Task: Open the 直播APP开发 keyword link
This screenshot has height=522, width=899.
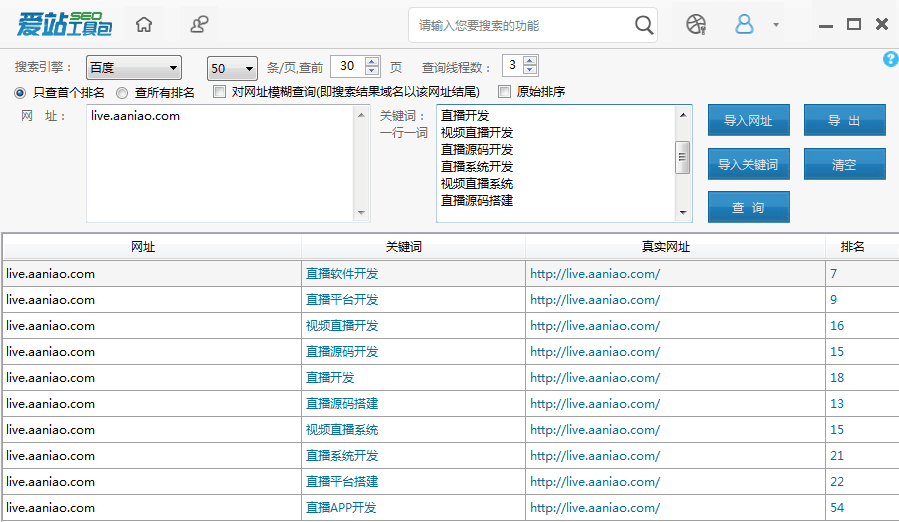Action: (341, 508)
